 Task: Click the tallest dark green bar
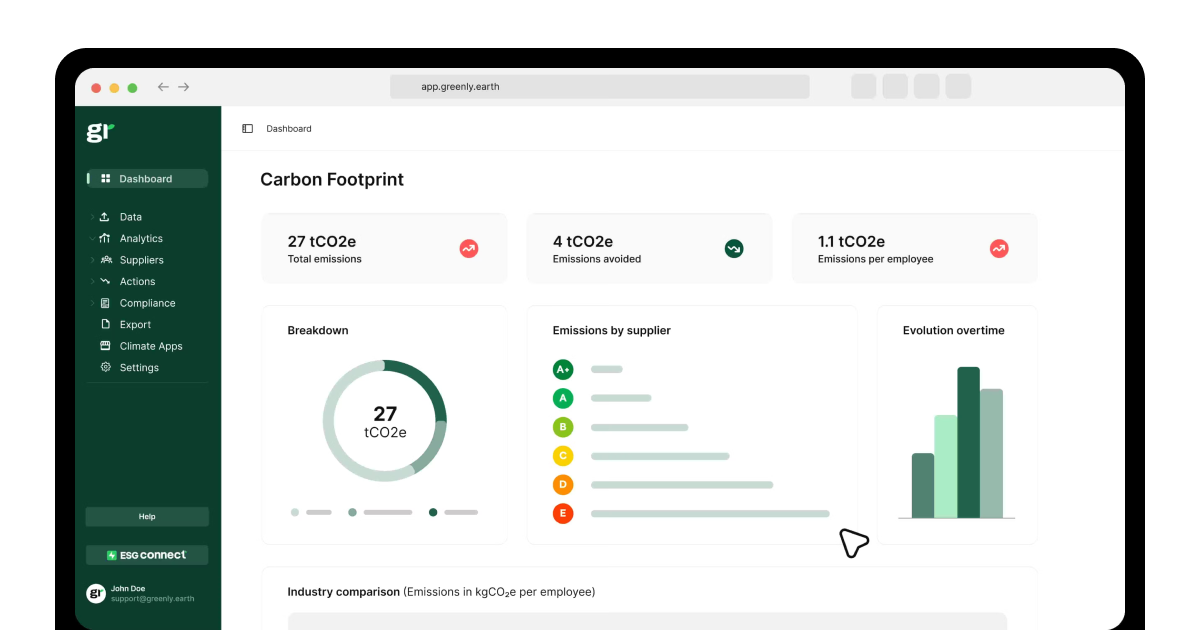pos(968,442)
